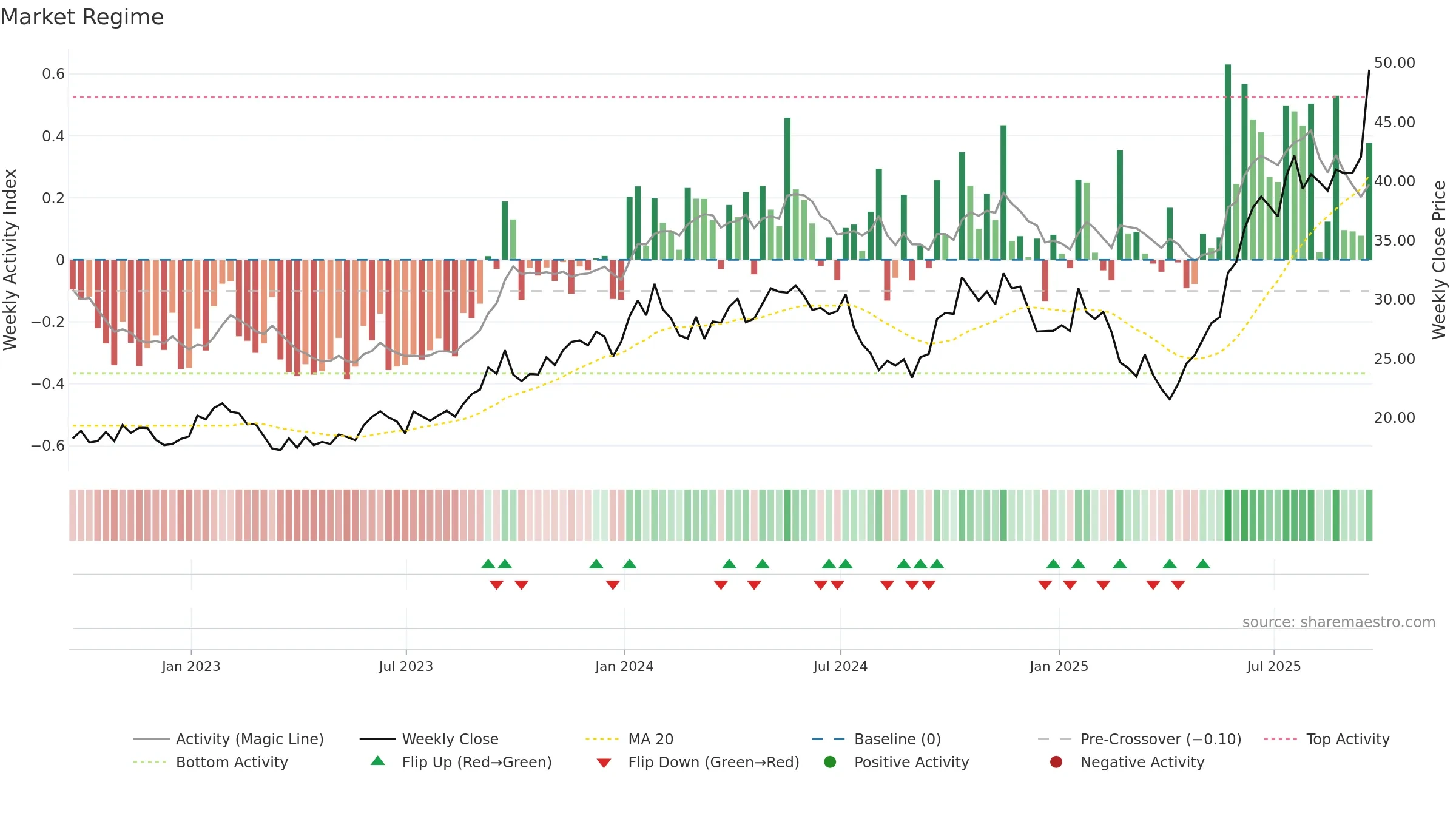Click the first green Flip Up marker after Jul 2023

click(488, 564)
